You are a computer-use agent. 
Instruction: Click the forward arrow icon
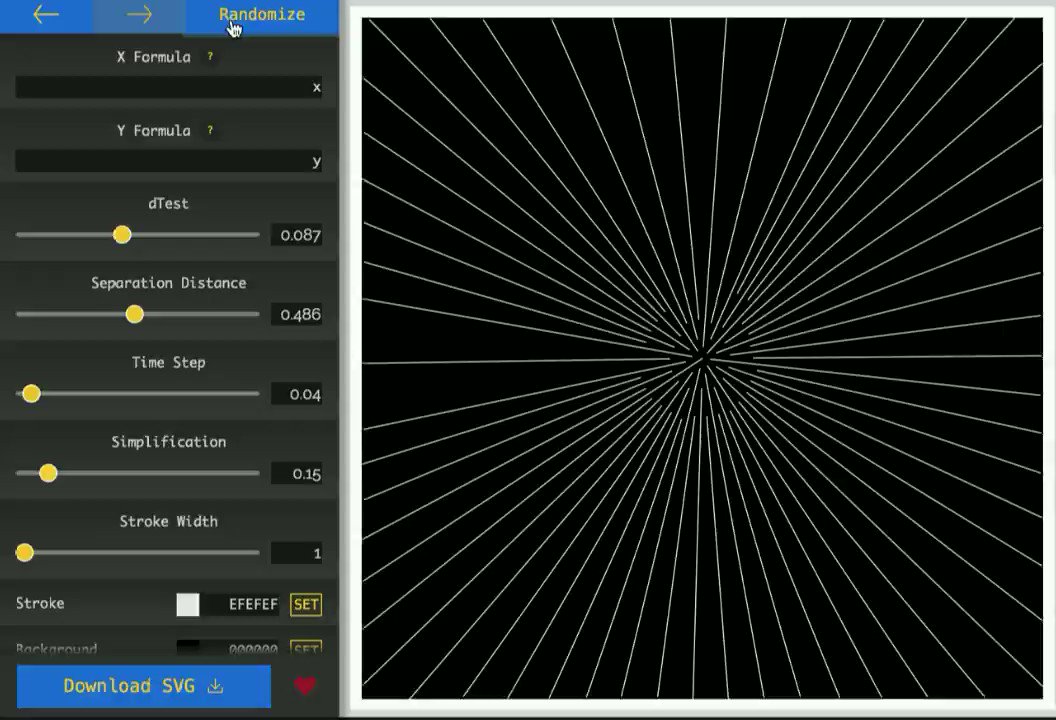click(x=139, y=14)
